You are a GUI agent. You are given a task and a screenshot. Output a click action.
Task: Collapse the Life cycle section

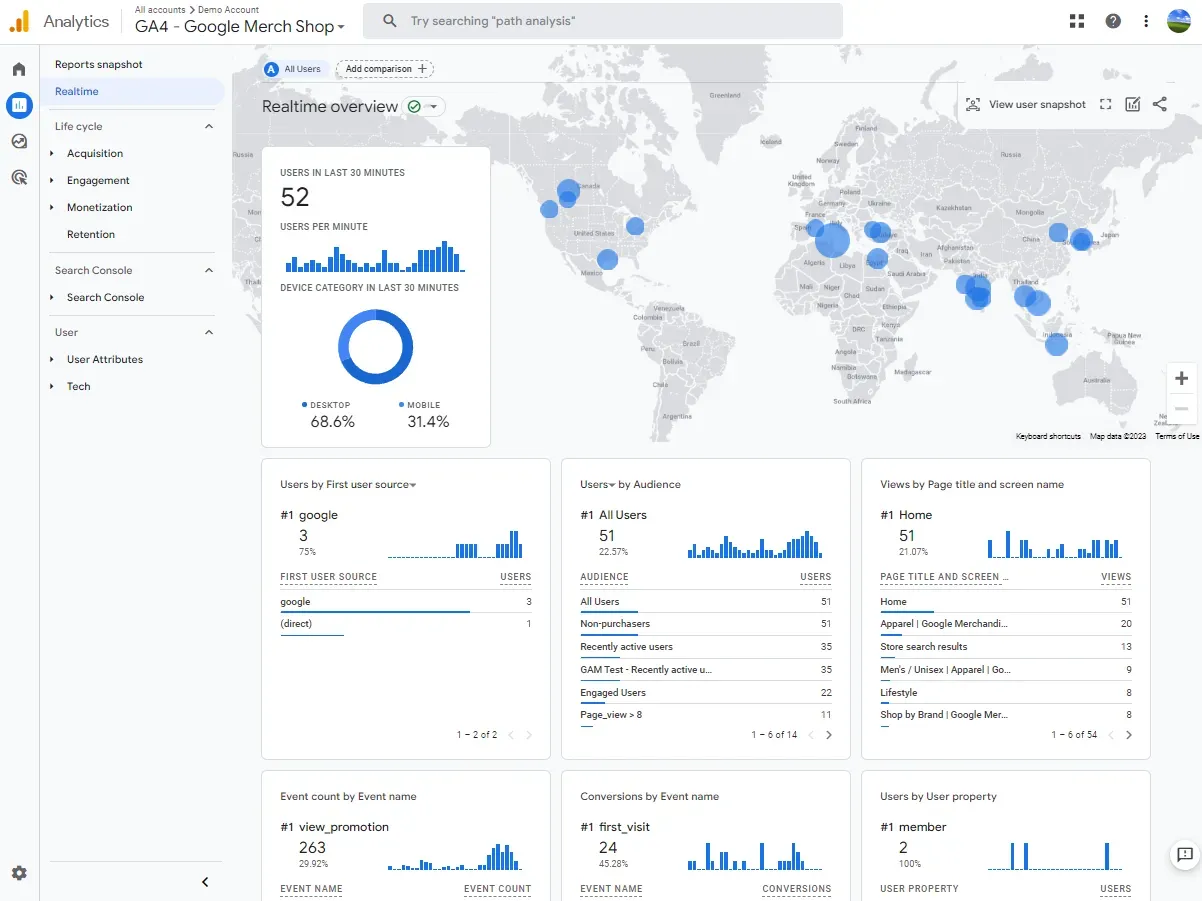209,127
